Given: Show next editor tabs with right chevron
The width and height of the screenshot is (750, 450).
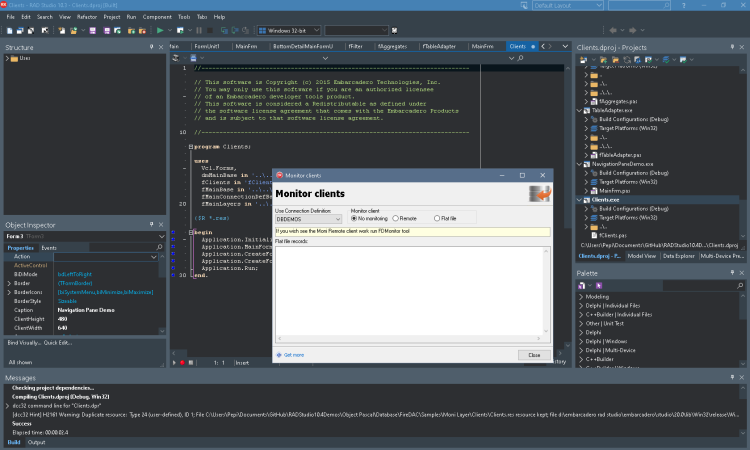Looking at the screenshot, I should click(550, 46).
